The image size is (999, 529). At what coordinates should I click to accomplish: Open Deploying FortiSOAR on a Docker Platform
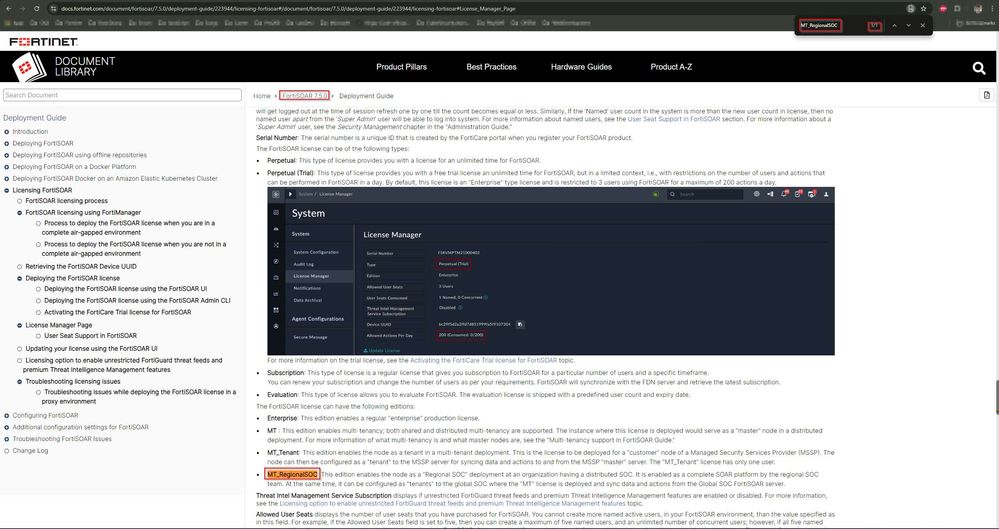pyautogui.click(x=75, y=166)
